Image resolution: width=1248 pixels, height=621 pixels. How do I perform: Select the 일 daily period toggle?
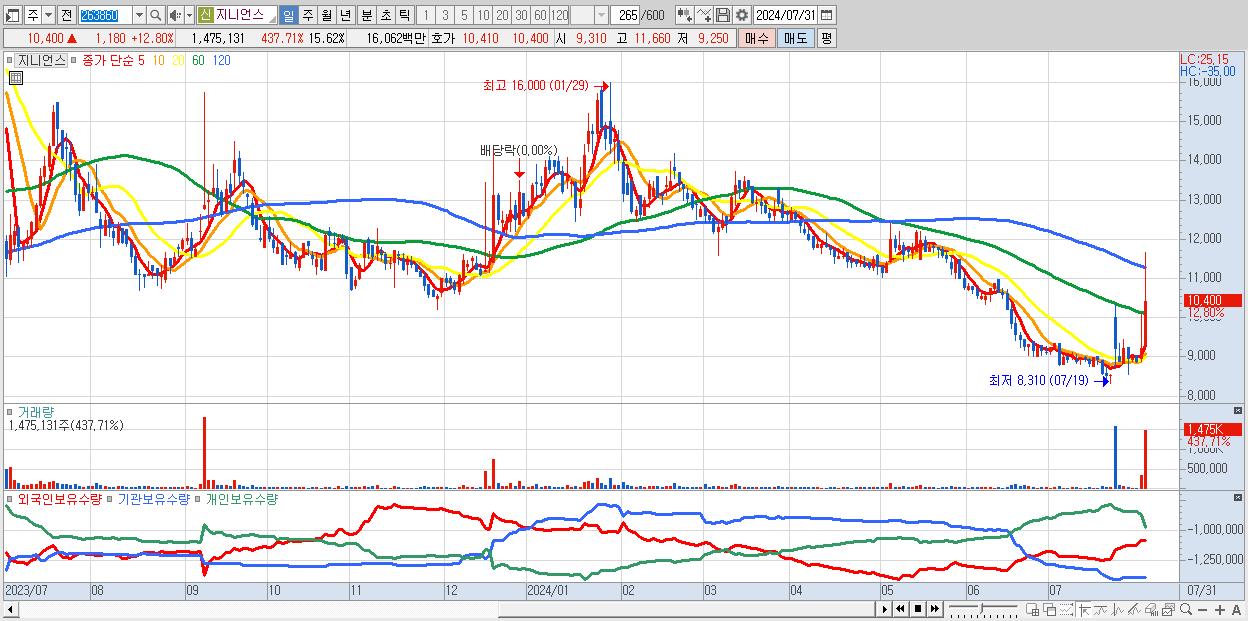tap(288, 15)
